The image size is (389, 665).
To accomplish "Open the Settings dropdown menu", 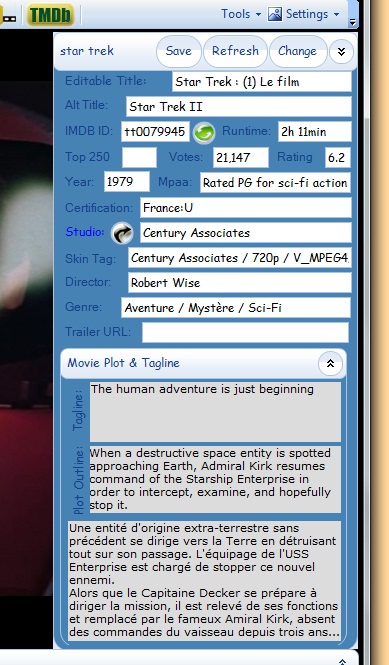I will 312,14.
